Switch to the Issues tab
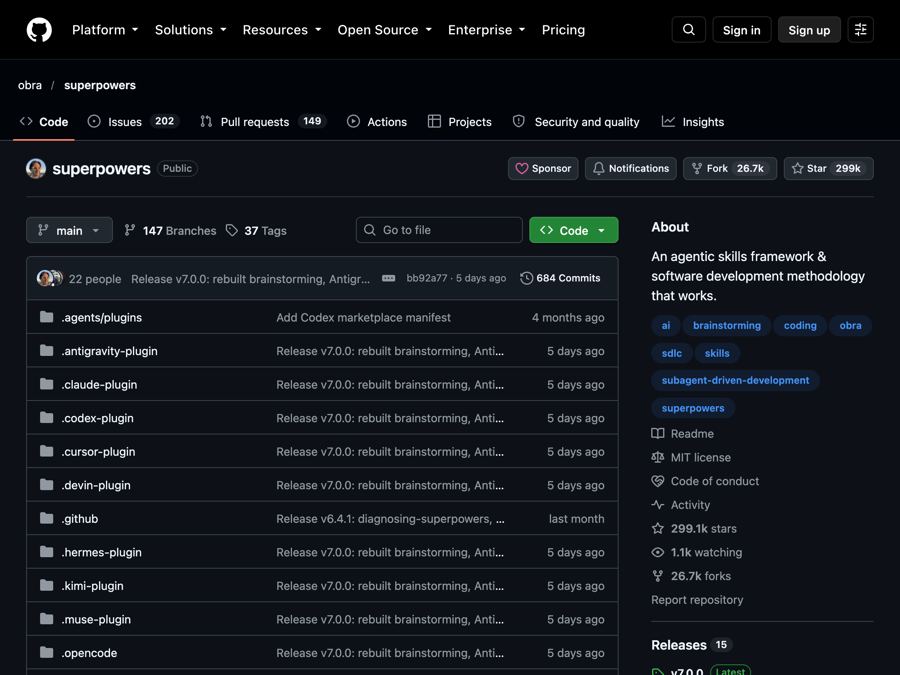The height and width of the screenshot is (675, 900). pos(133,122)
